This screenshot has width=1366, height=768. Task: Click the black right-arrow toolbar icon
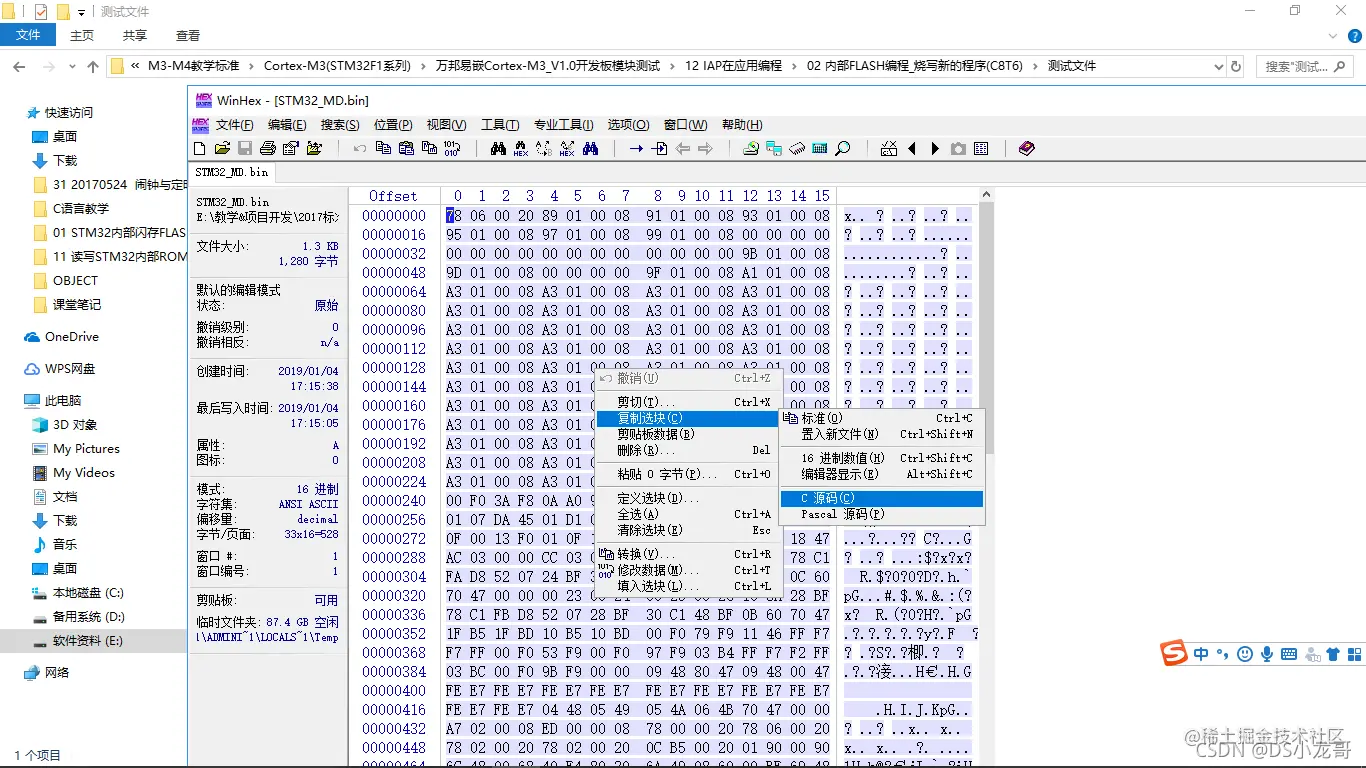[x=935, y=148]
